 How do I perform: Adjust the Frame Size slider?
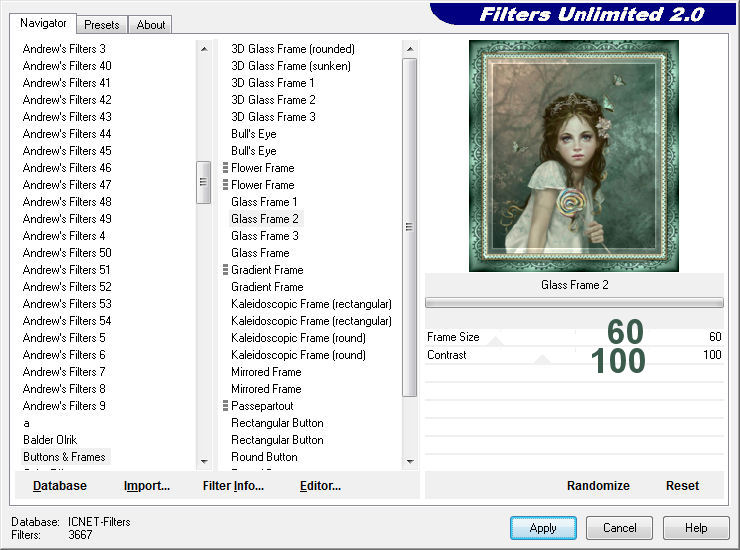pos(496,341)
